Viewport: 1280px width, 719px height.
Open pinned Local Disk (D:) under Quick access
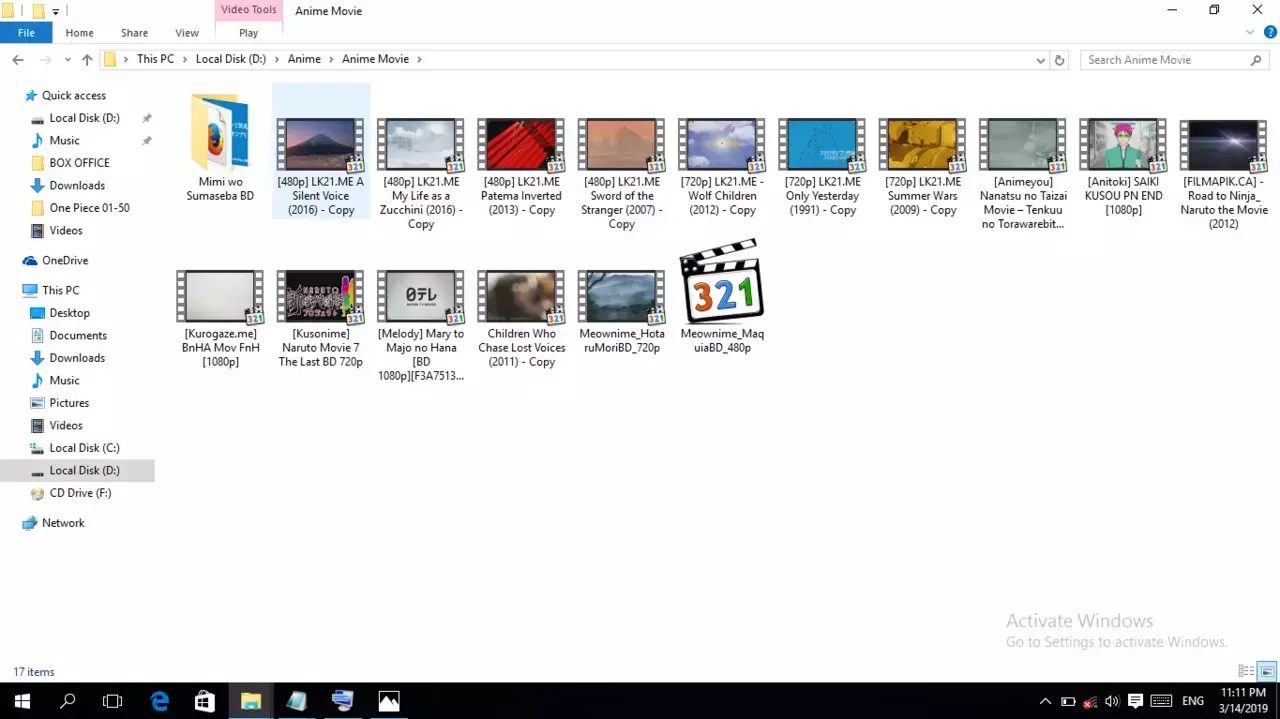(84, 118)
